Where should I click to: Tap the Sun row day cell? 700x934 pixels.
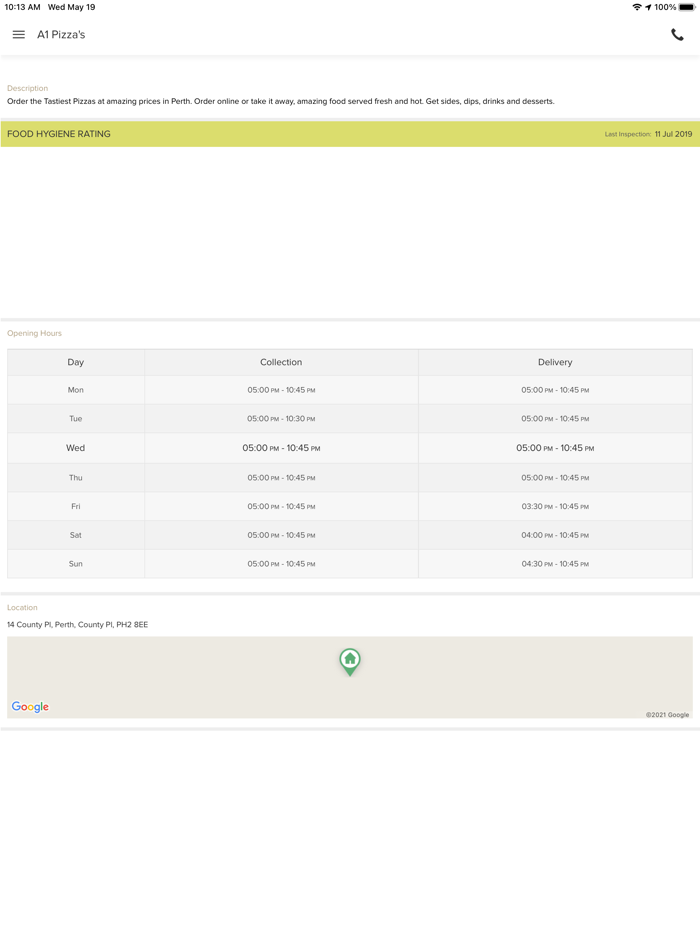[x=76, y=563]
